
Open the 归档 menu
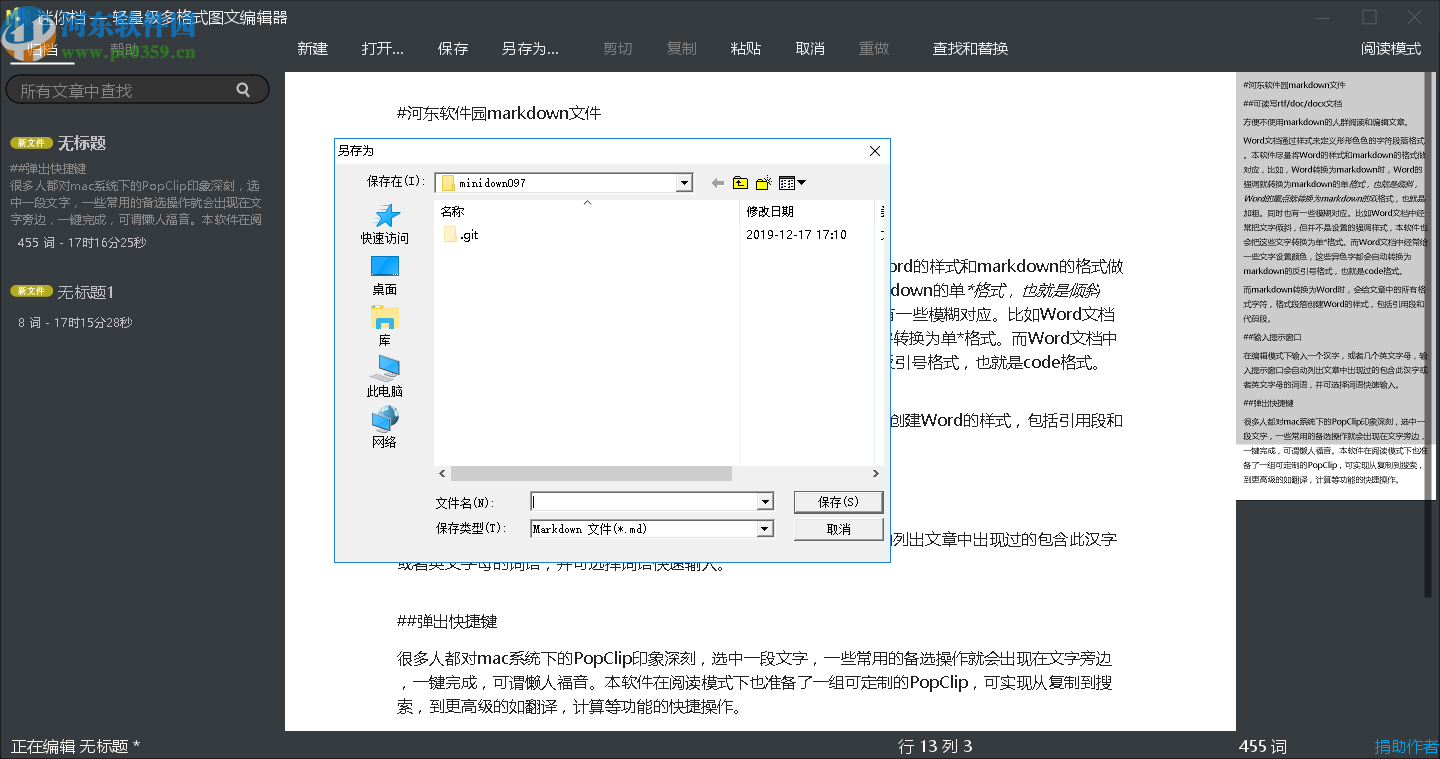point(40,47)
